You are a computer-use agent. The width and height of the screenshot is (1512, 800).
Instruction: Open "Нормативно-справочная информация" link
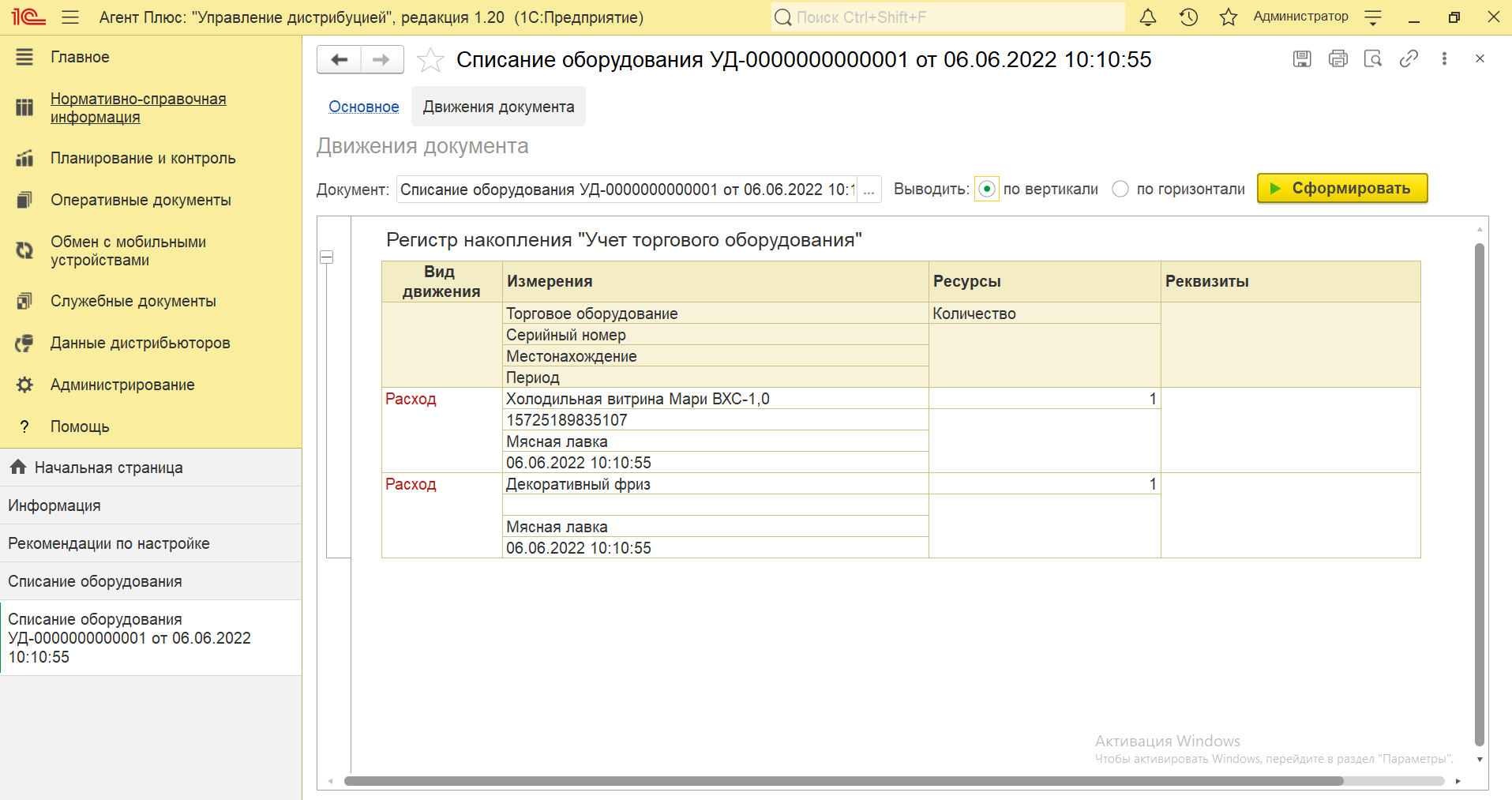[x=138, y=108]
